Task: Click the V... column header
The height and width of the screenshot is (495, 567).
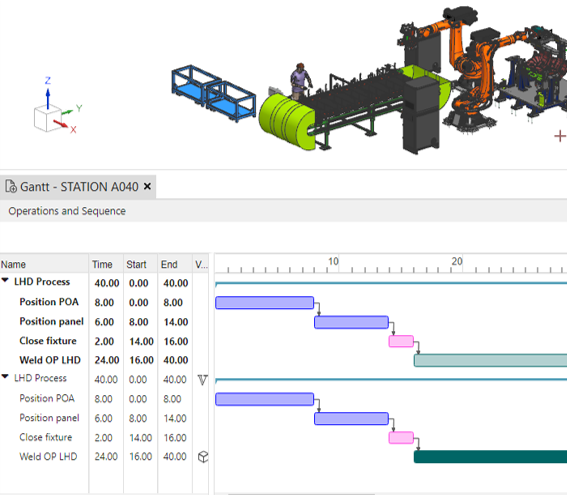Action: click(201, 264)
